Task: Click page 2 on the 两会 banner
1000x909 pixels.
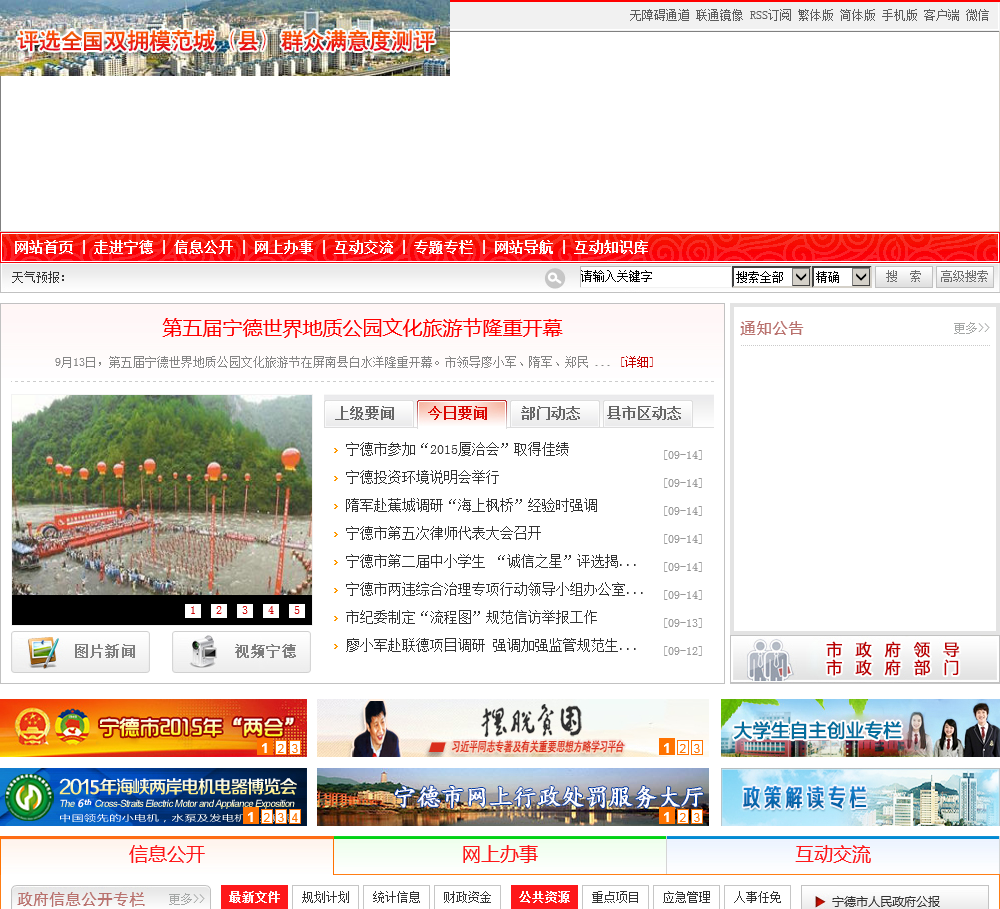Action: click(281, 748)
